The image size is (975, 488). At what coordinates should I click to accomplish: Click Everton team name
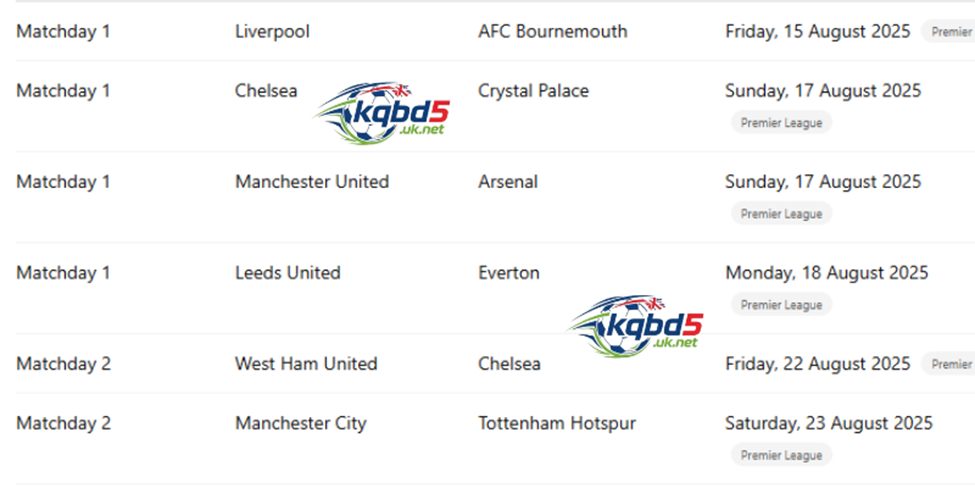click(x=508, y=273)
